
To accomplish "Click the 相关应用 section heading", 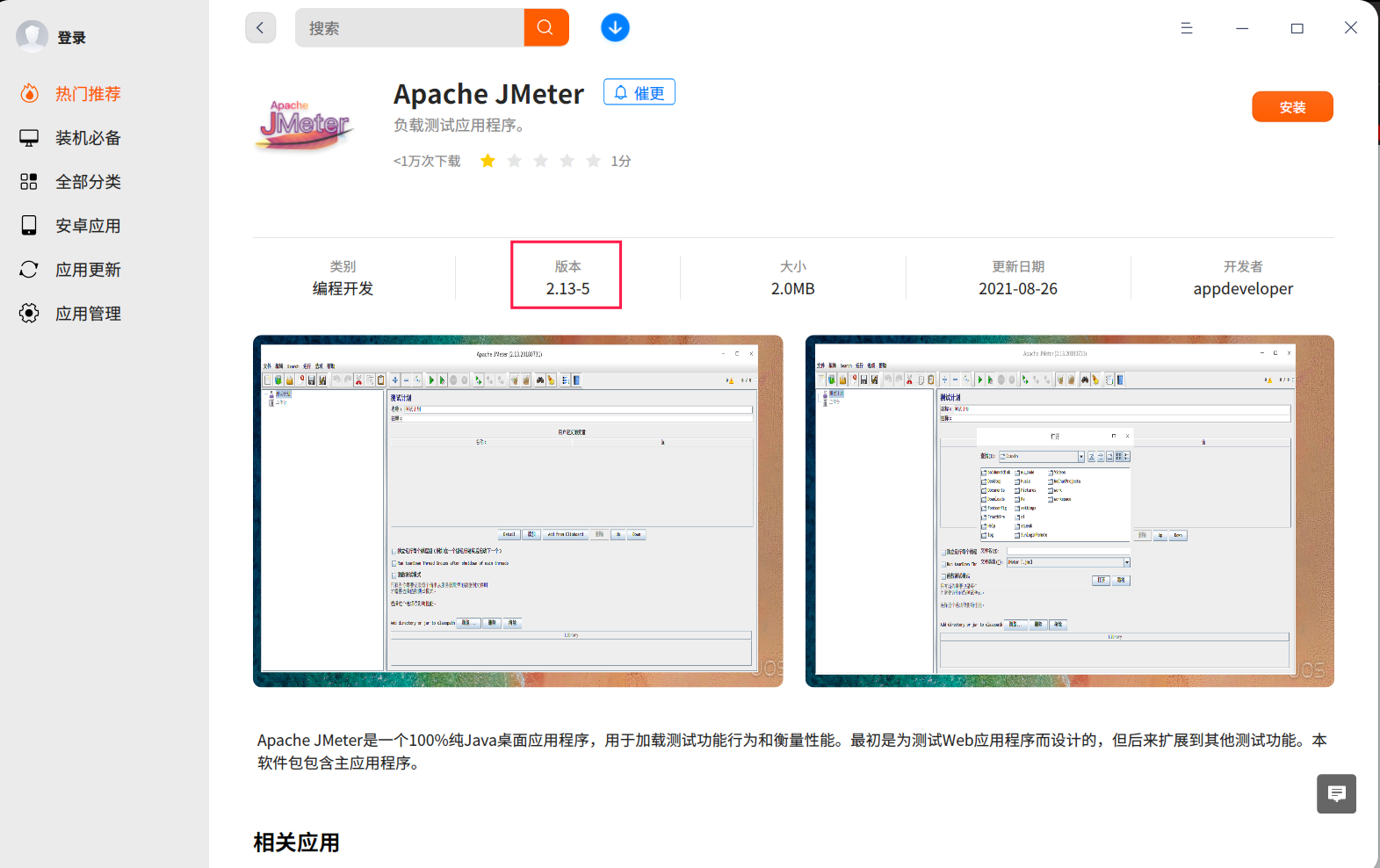I will 297,843.
